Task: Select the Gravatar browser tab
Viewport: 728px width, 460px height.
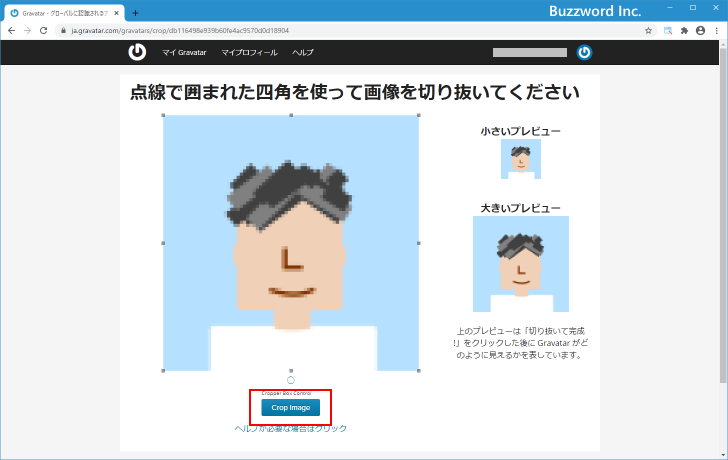Action: pyautogui.click(x=64, y=13)
